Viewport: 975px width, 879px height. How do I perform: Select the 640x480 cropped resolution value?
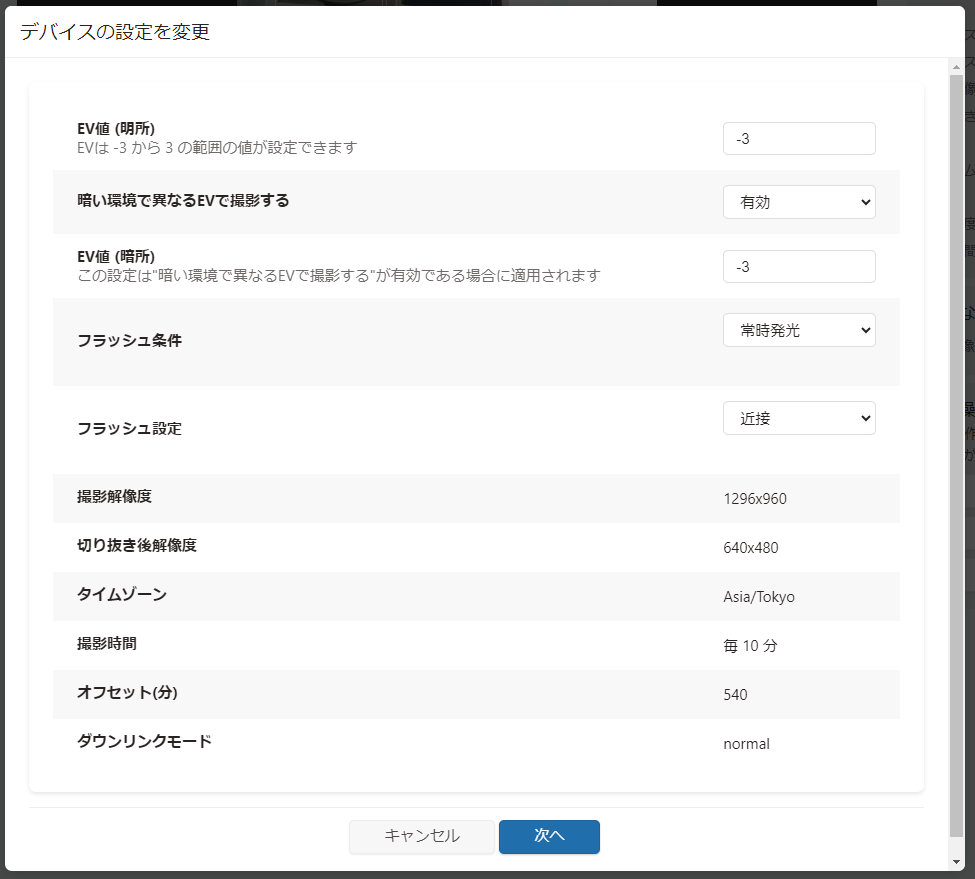751,548
